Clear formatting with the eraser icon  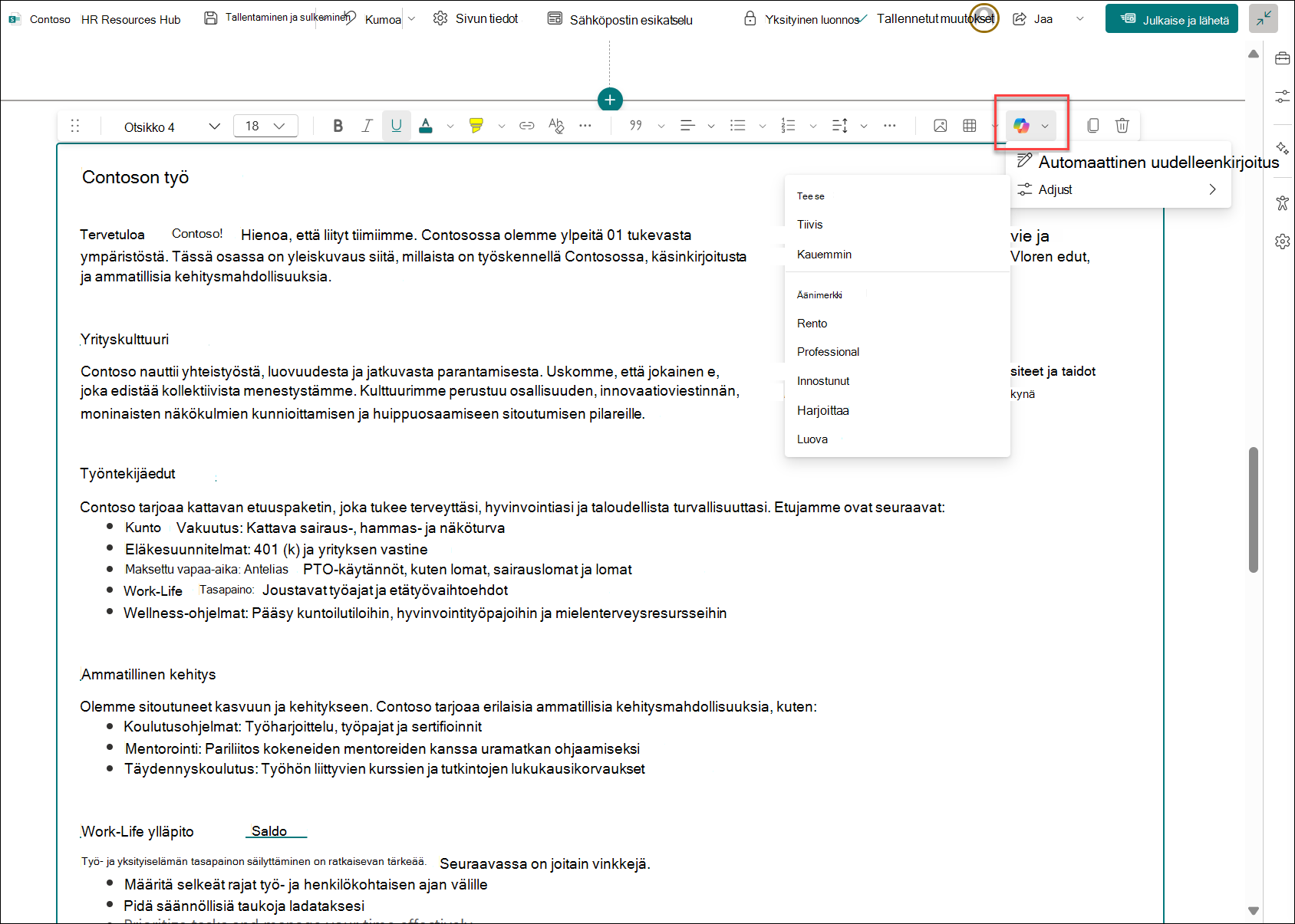click(556, 126)
